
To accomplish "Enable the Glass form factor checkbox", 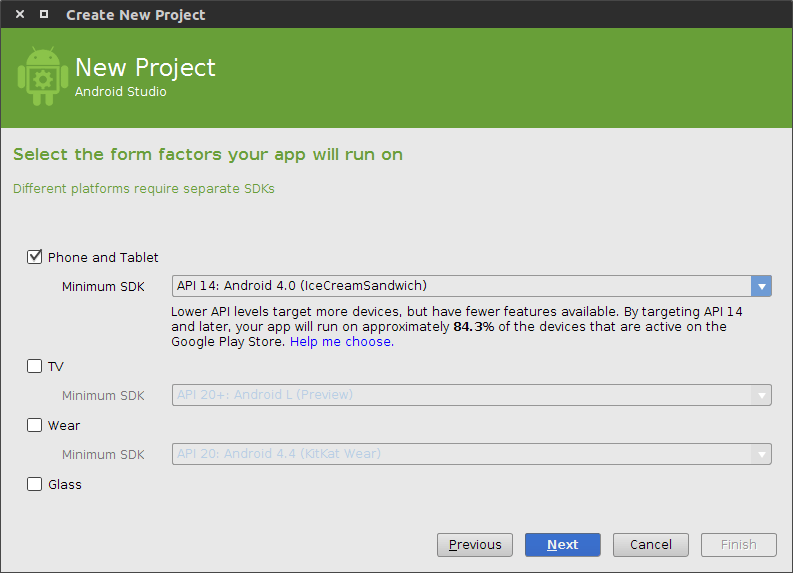I will (34, 484).
